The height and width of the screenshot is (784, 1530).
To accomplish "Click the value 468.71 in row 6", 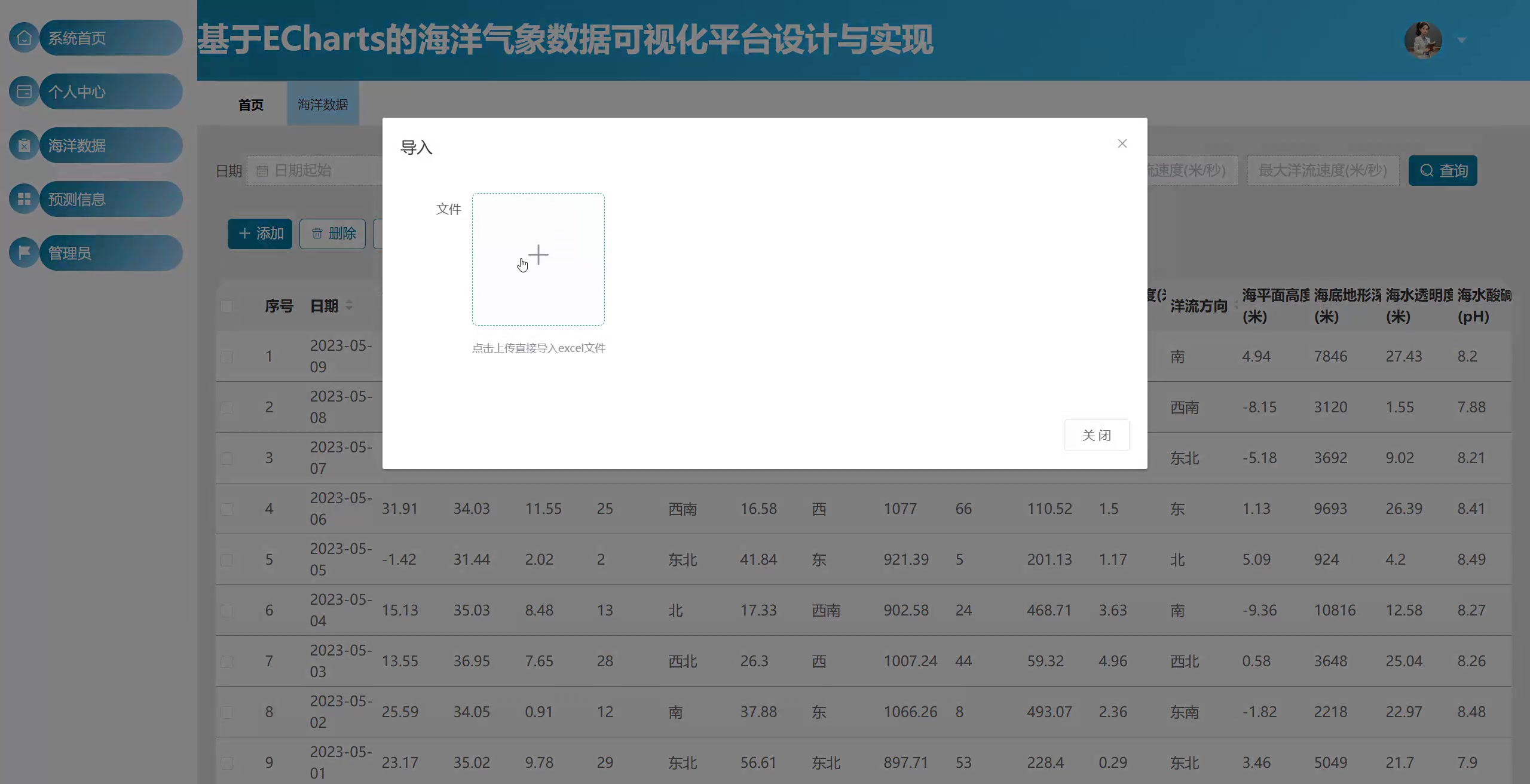I will coord(1049,610).
